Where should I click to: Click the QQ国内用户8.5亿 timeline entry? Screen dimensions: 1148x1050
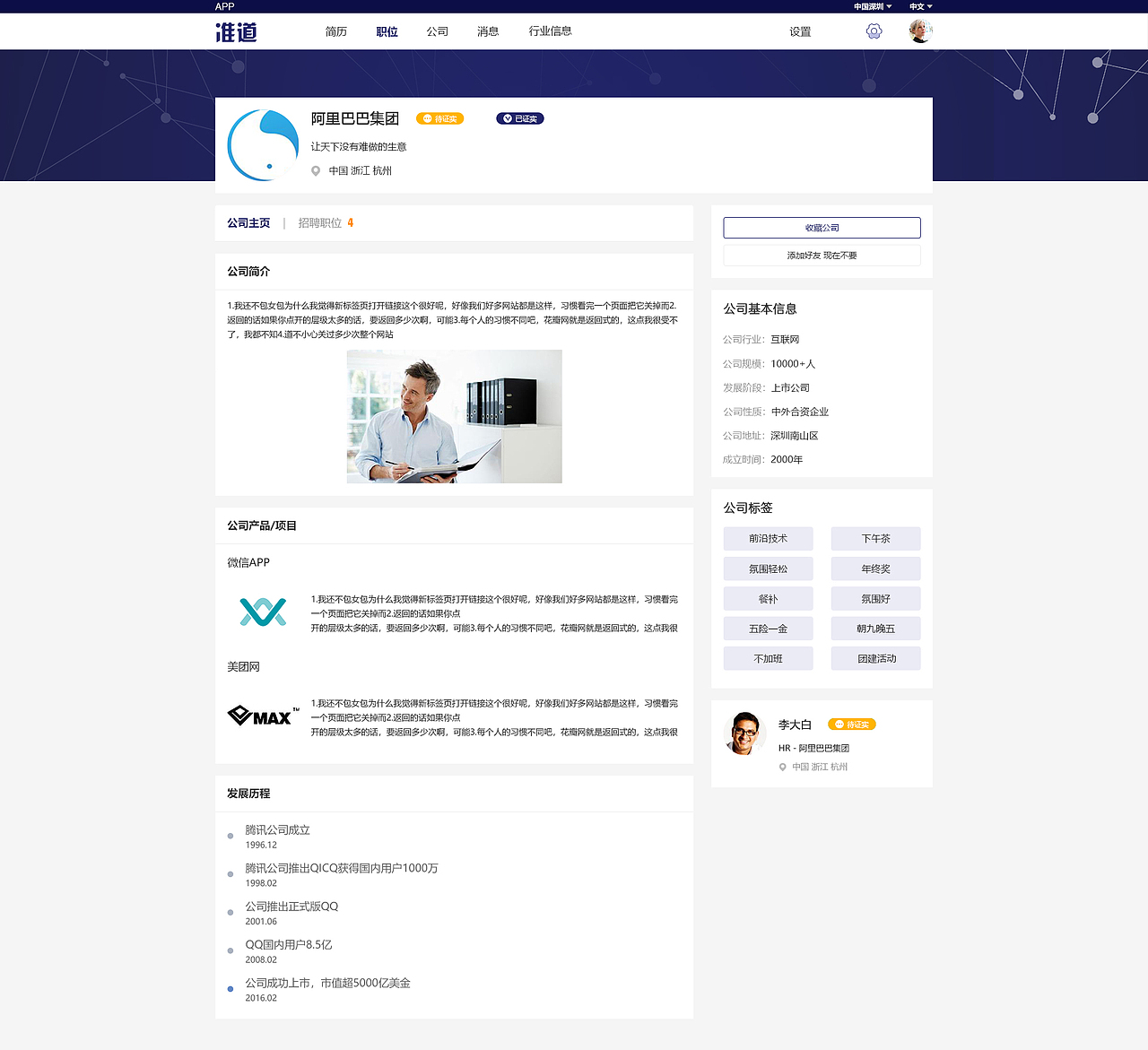tap(289, 944)
